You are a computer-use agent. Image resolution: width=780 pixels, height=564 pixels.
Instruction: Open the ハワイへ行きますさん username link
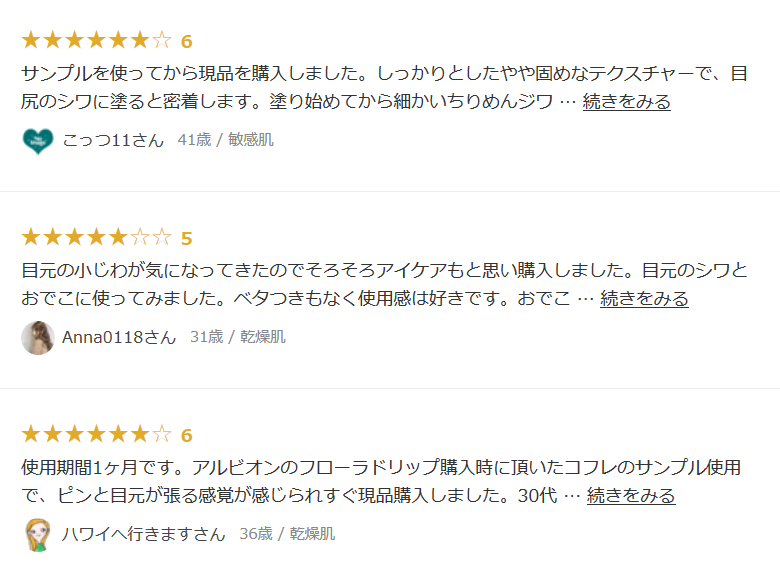[144, 534]
